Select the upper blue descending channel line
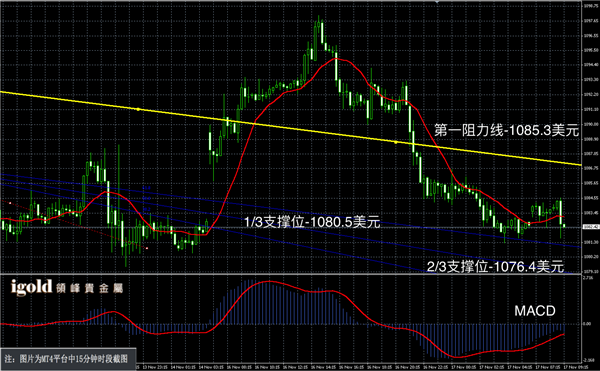600x371 pixels. 291,210
